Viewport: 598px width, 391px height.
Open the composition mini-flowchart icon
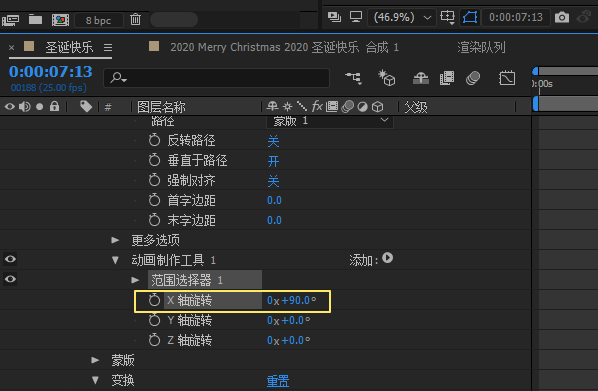(x=354, y=78)
